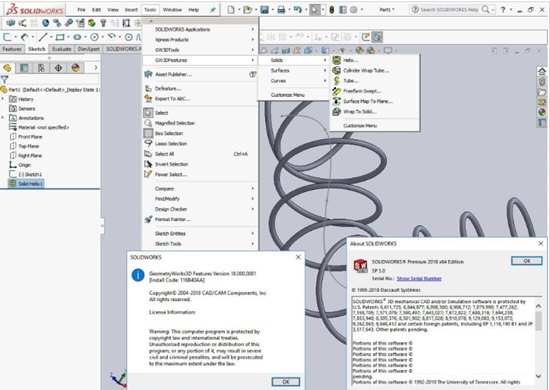Click Box Selection icon
This screenshot has width=550, height=390.
(x=148, y=133)
